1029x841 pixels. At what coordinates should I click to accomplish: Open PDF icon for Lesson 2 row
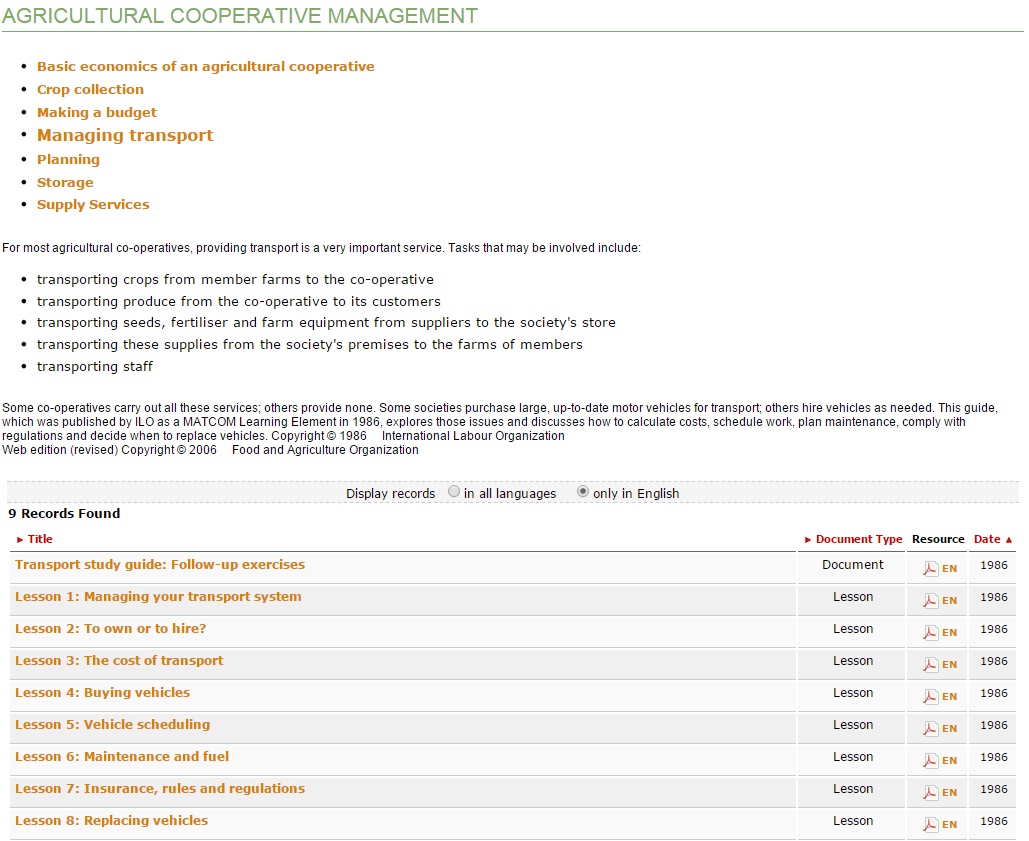[x=930, y=632]
